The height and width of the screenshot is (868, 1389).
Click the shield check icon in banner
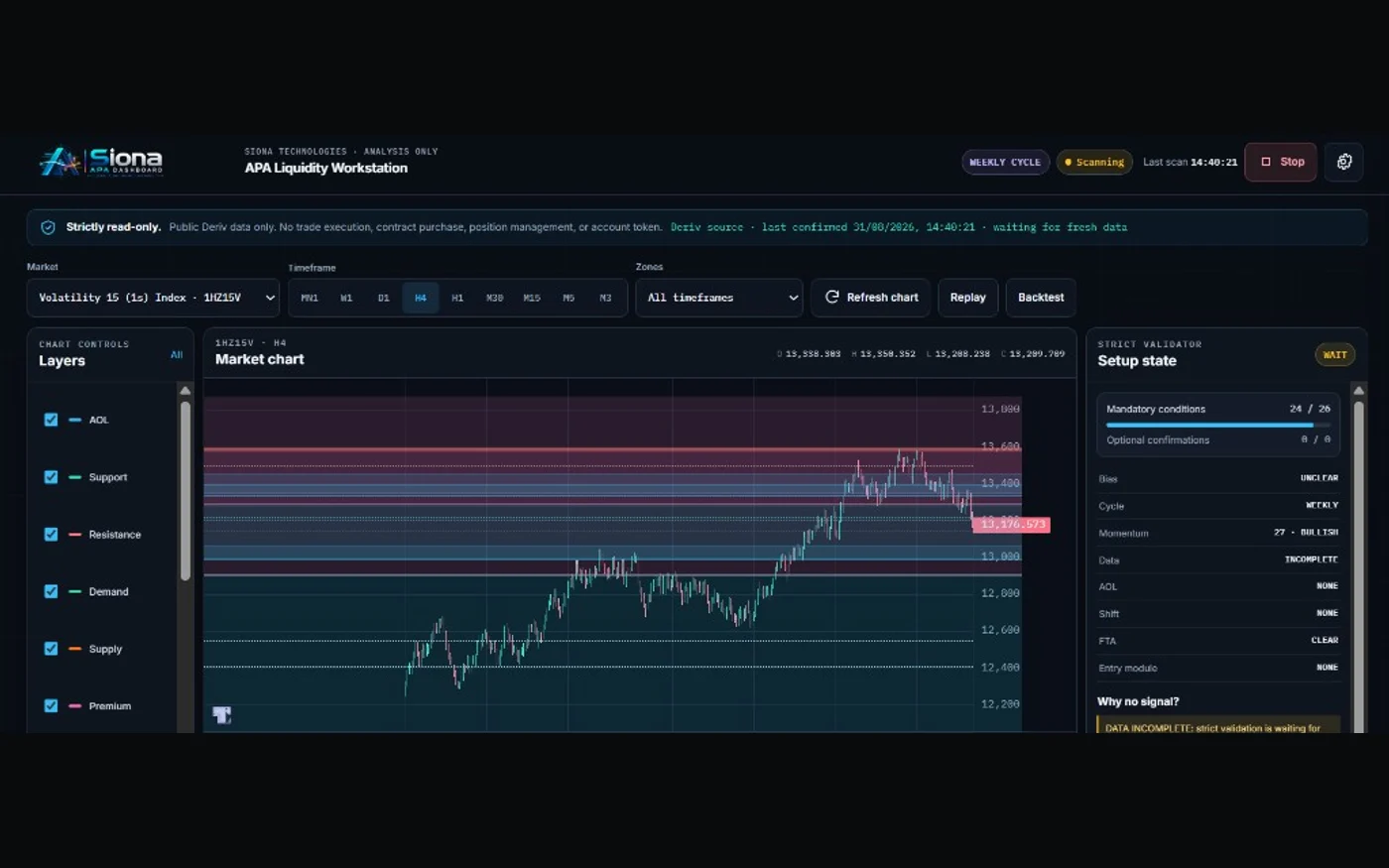pyautogui.click(x=48, y=227)
